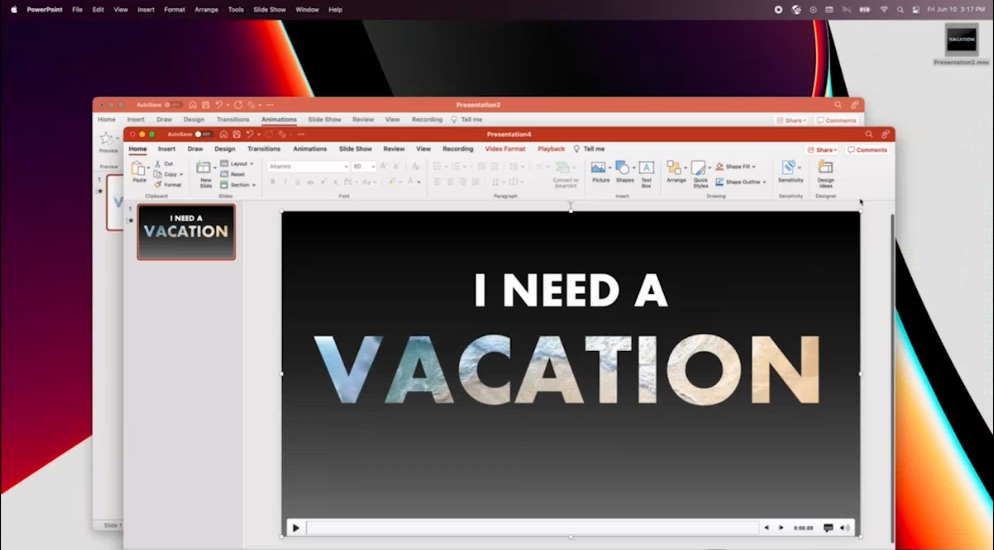Open Spotlight search in menu bar
This screenshot has height=550, width=994.
[x=900, y=10]
